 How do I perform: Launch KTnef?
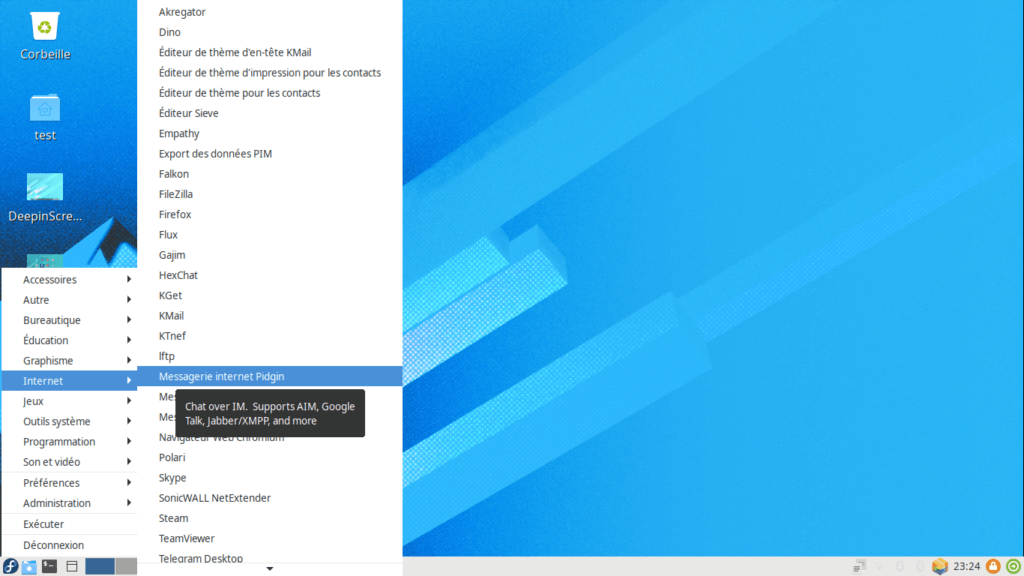pos(270,336)
